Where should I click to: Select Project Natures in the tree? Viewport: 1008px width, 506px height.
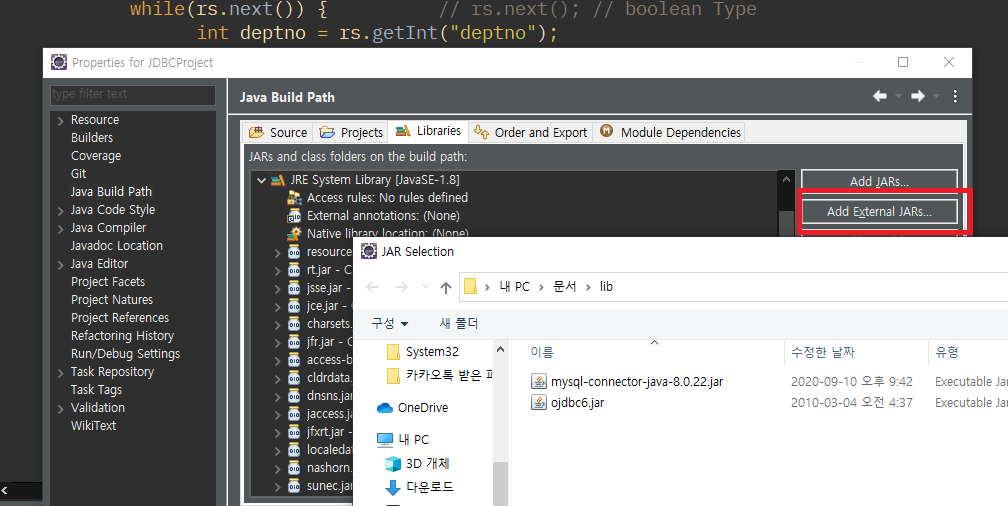[112, 300]
